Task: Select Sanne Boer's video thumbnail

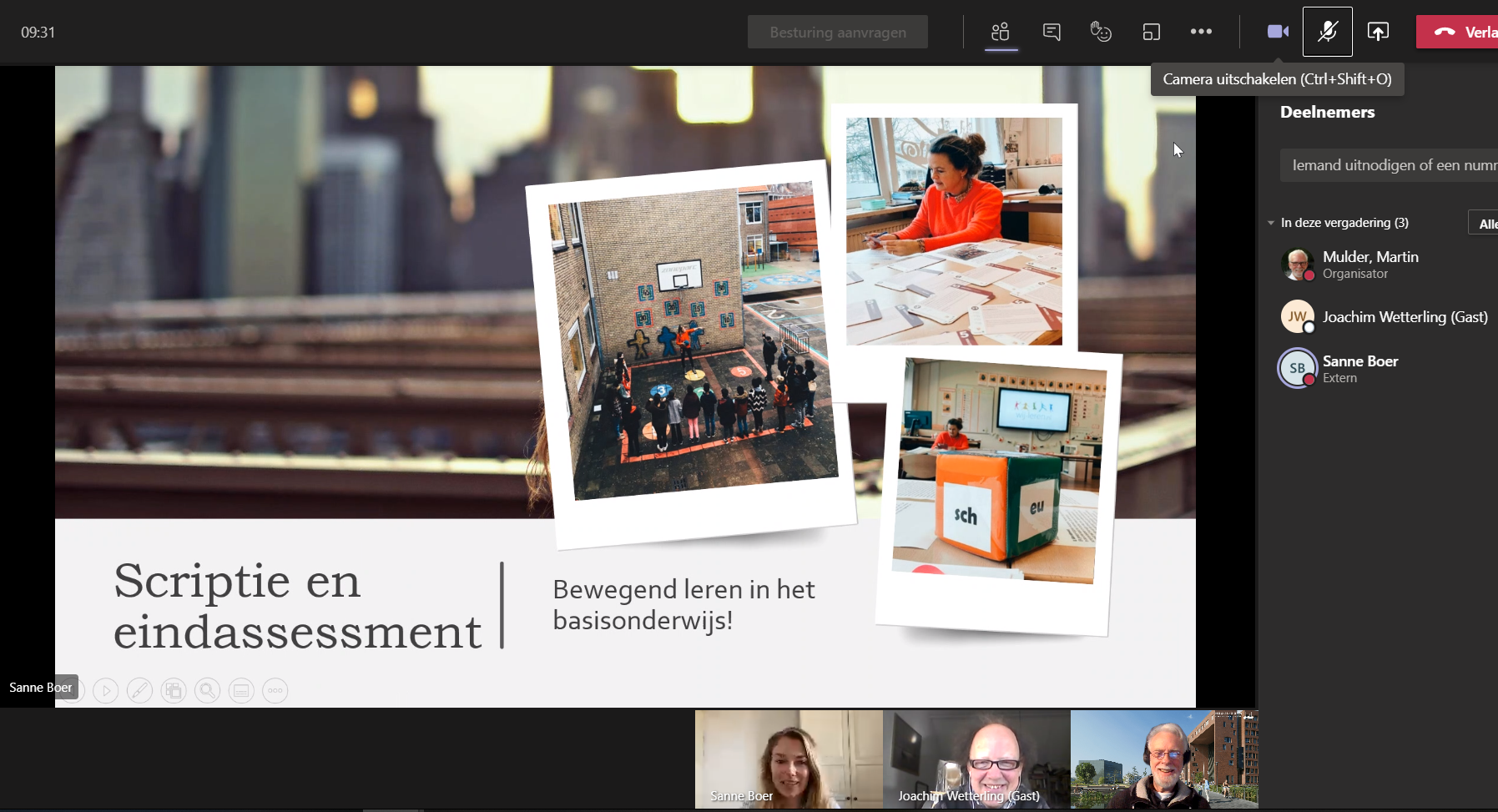Action: [789, 759]
